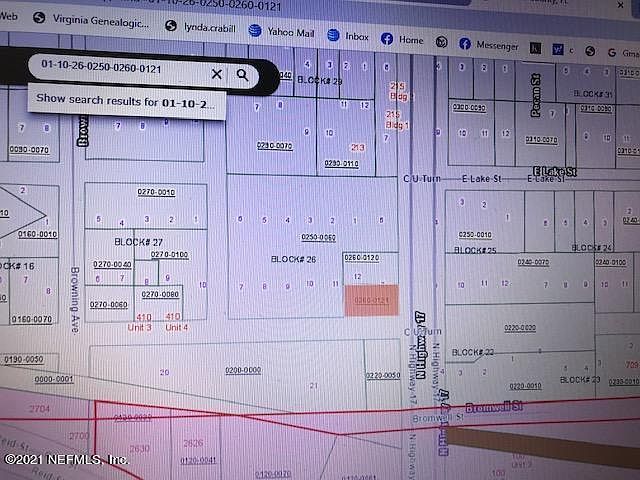Click the red address number 2626
640x480 pixels.
193,443
